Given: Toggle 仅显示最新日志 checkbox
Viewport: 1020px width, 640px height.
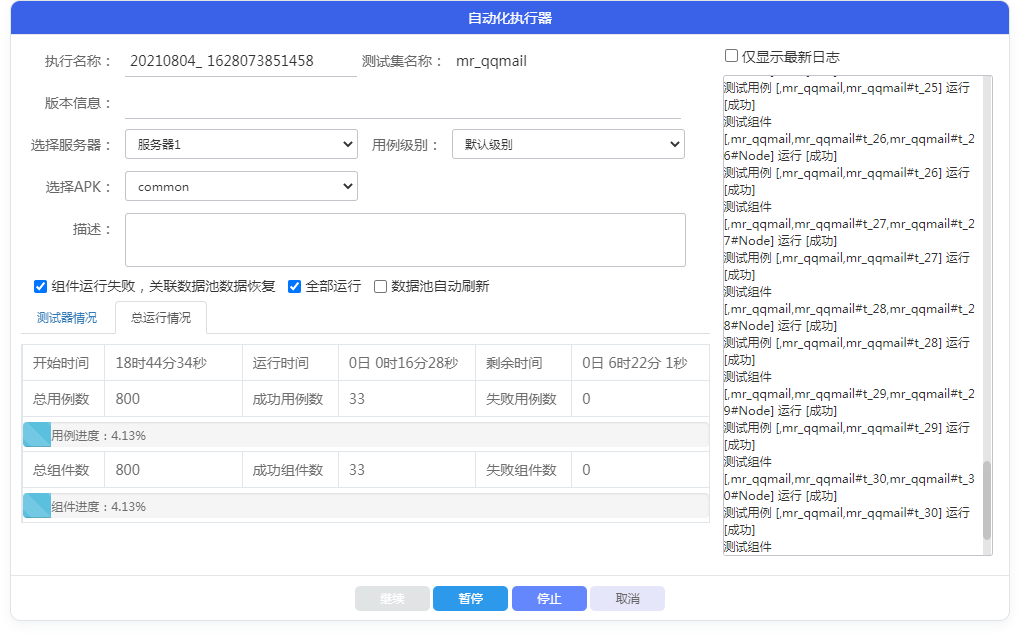Looking at the screenshot, I should (x=732, y=57).
